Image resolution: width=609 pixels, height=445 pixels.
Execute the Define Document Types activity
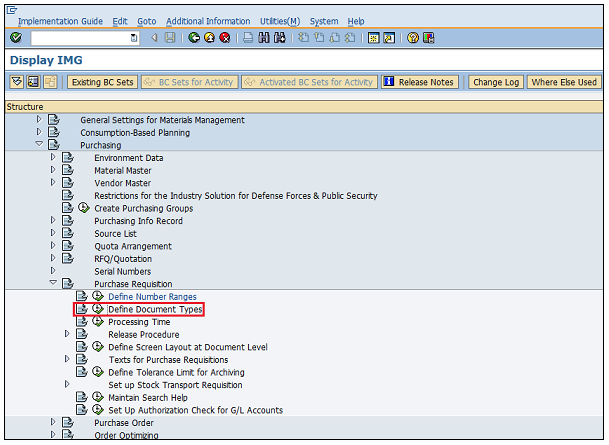coord(98,310)
